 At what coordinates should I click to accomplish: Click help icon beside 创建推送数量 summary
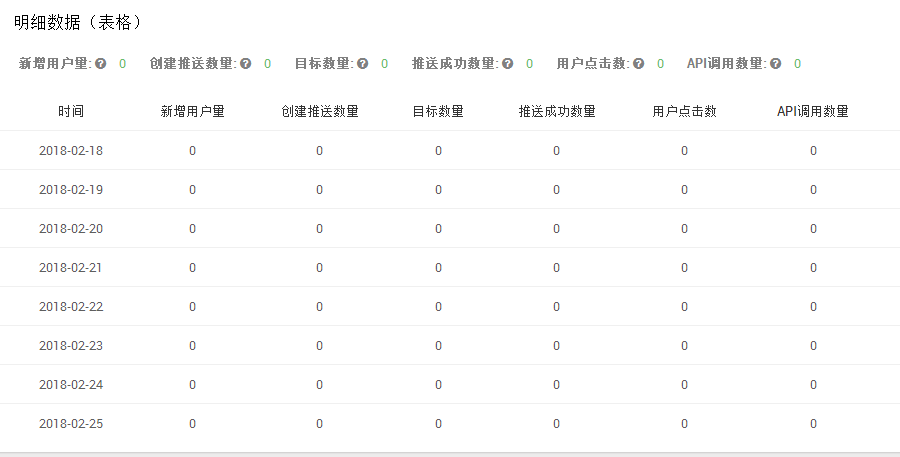(246, 64)
